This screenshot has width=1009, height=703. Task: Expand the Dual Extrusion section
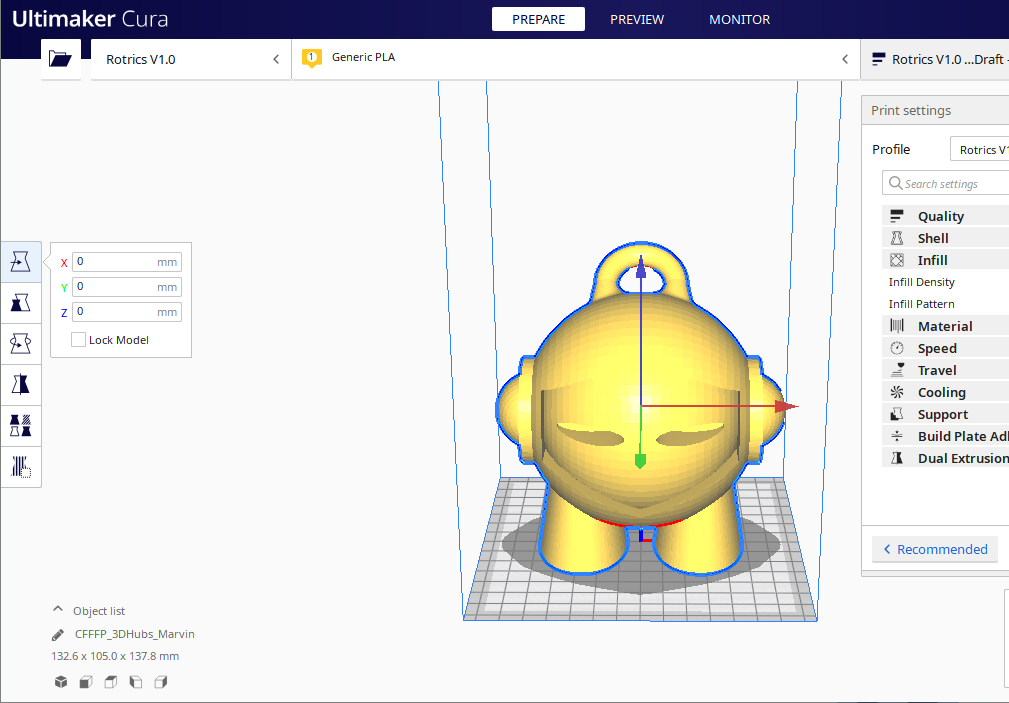[x=945, y=458]
